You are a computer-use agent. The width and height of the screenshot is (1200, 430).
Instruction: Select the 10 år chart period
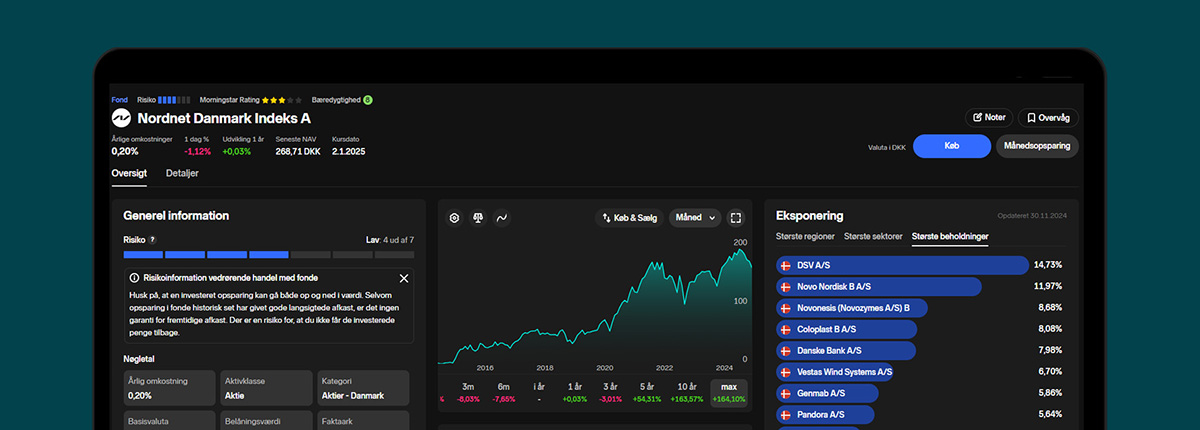687,392
